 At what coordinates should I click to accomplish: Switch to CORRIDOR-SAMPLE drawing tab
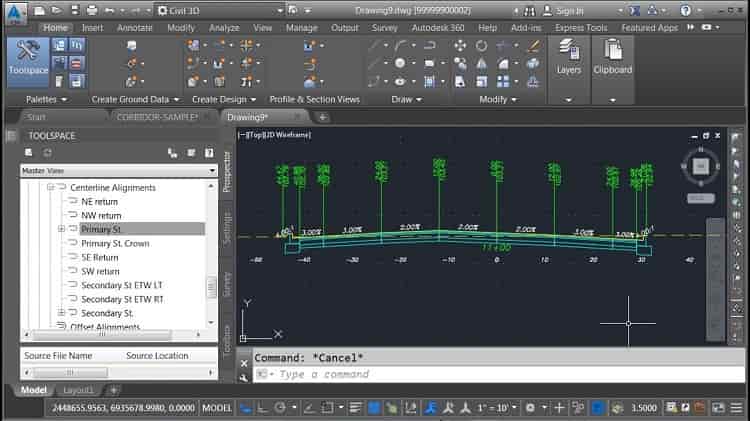[x=157, y=117]
